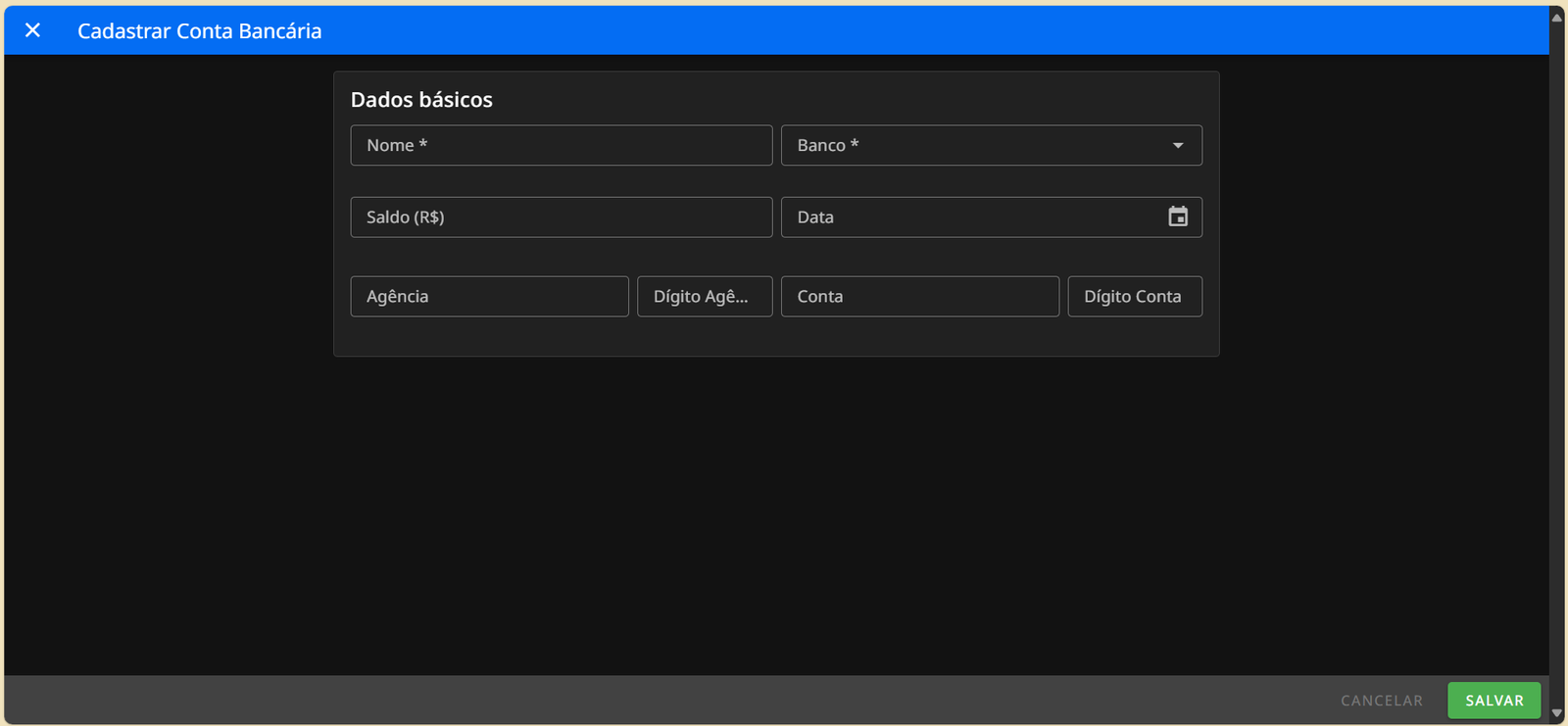
Task: Open the Banco selection combo box
Action: tap(980, 145)
